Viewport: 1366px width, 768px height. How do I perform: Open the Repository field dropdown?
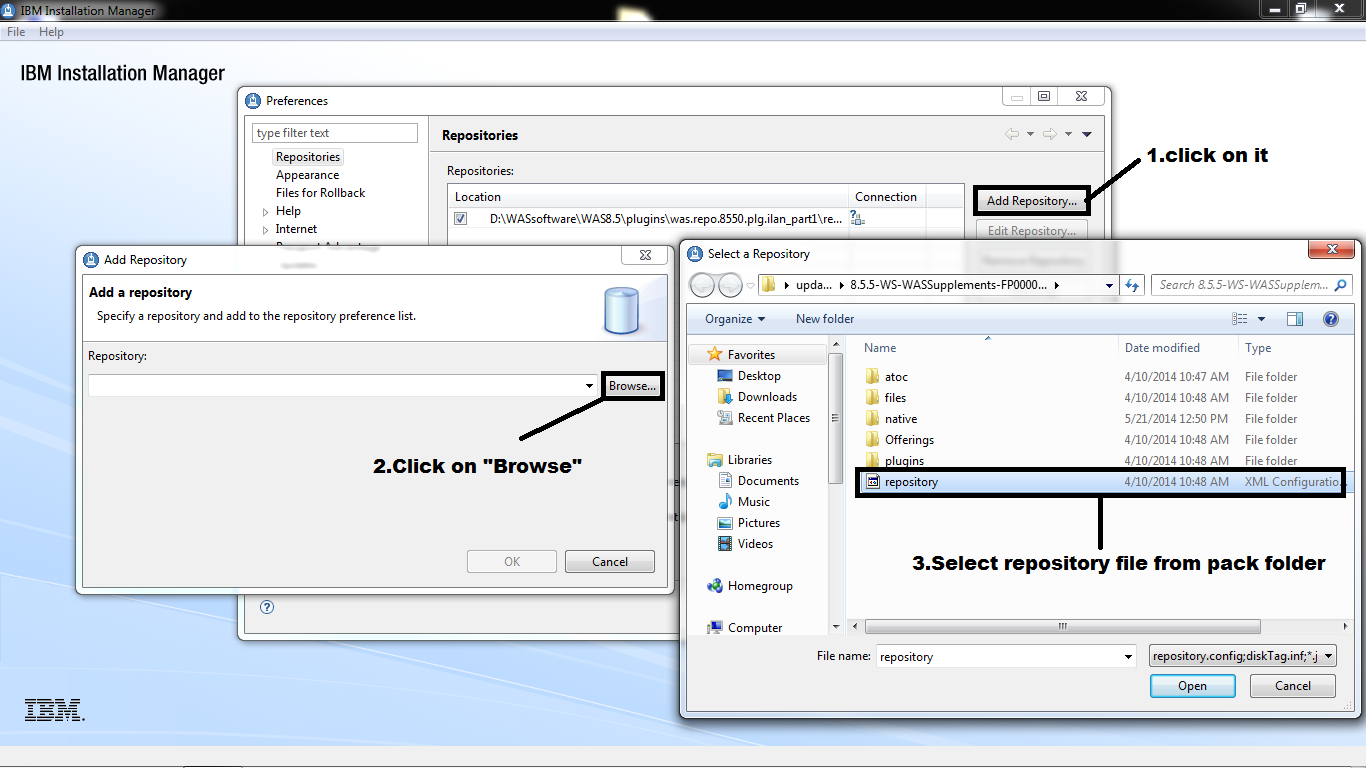588,385
